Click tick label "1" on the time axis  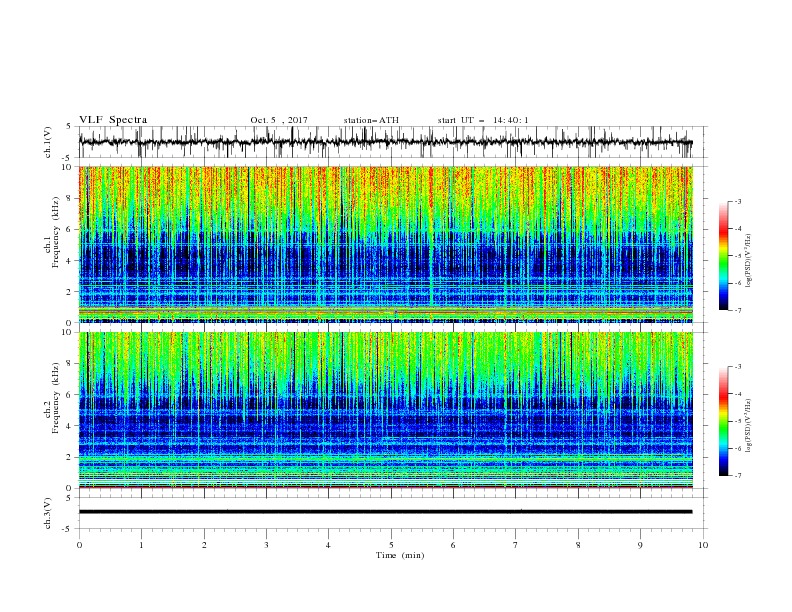pyautogui.click(x=142, y=545)
